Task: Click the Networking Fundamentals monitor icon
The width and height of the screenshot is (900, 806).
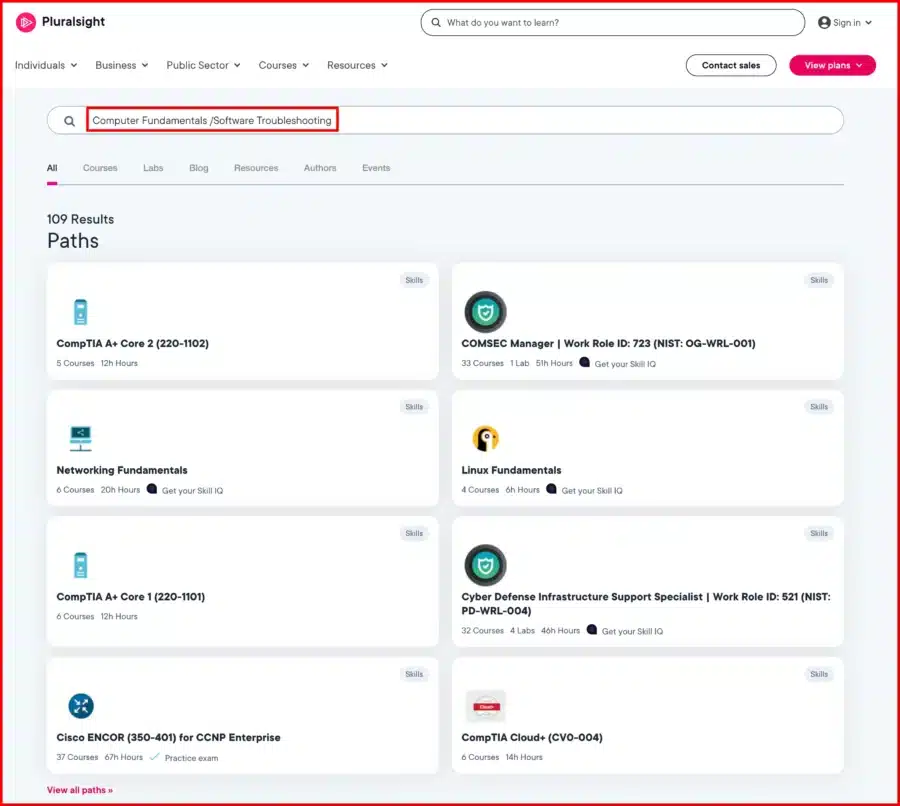Action: pyautogui.click(x=80, y=438)
